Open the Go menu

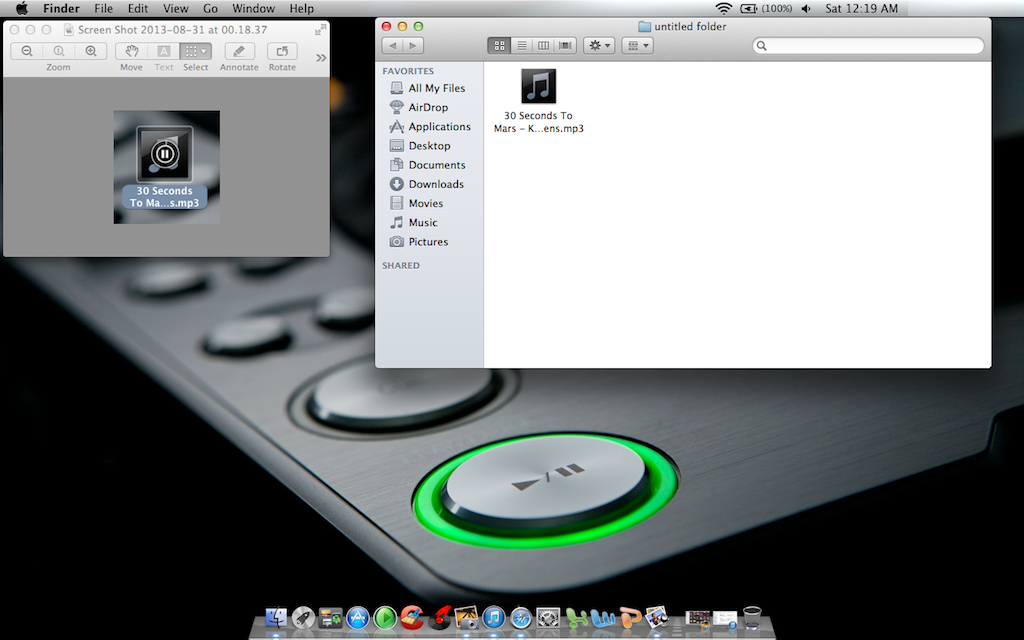[x=210, y=8]
